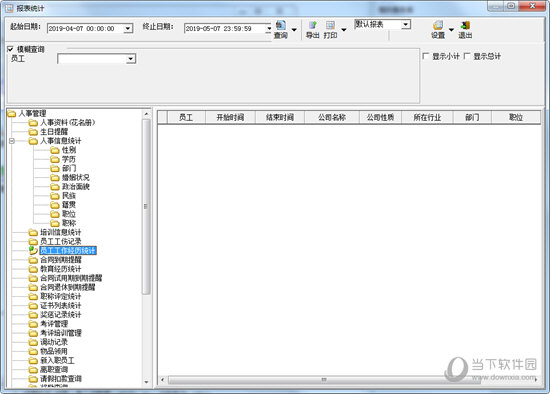The width and height of the screenshot is (550, 394).
Task: Sort by the 所在行业 column header
Action: 427,117
